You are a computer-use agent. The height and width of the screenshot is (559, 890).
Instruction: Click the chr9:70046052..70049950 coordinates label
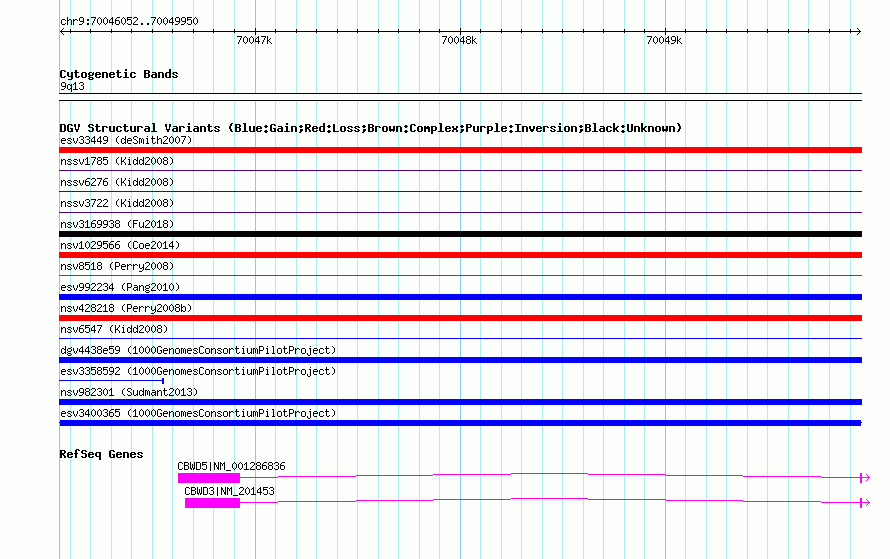click(129, 22)
